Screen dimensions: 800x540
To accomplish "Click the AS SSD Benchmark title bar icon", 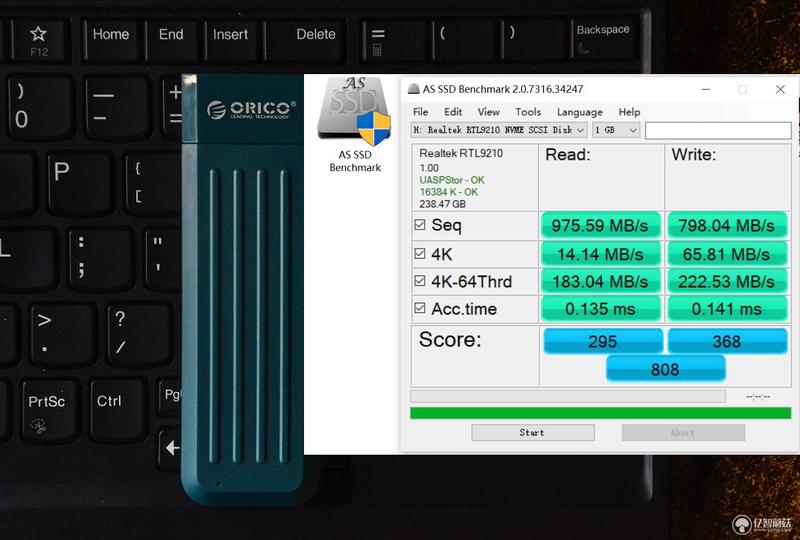I will pyautogui.click(x=414, y=89).
